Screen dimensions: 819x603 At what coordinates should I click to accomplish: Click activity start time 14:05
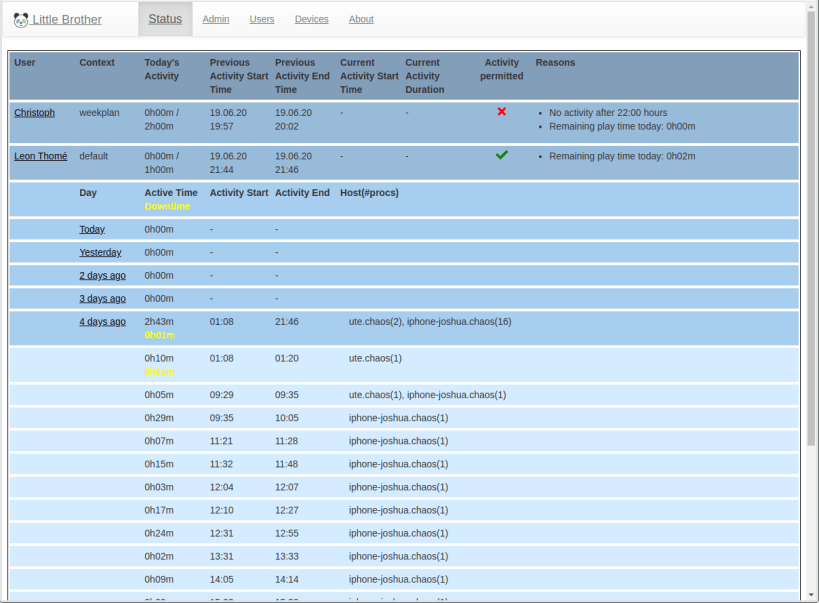point(221,579)
